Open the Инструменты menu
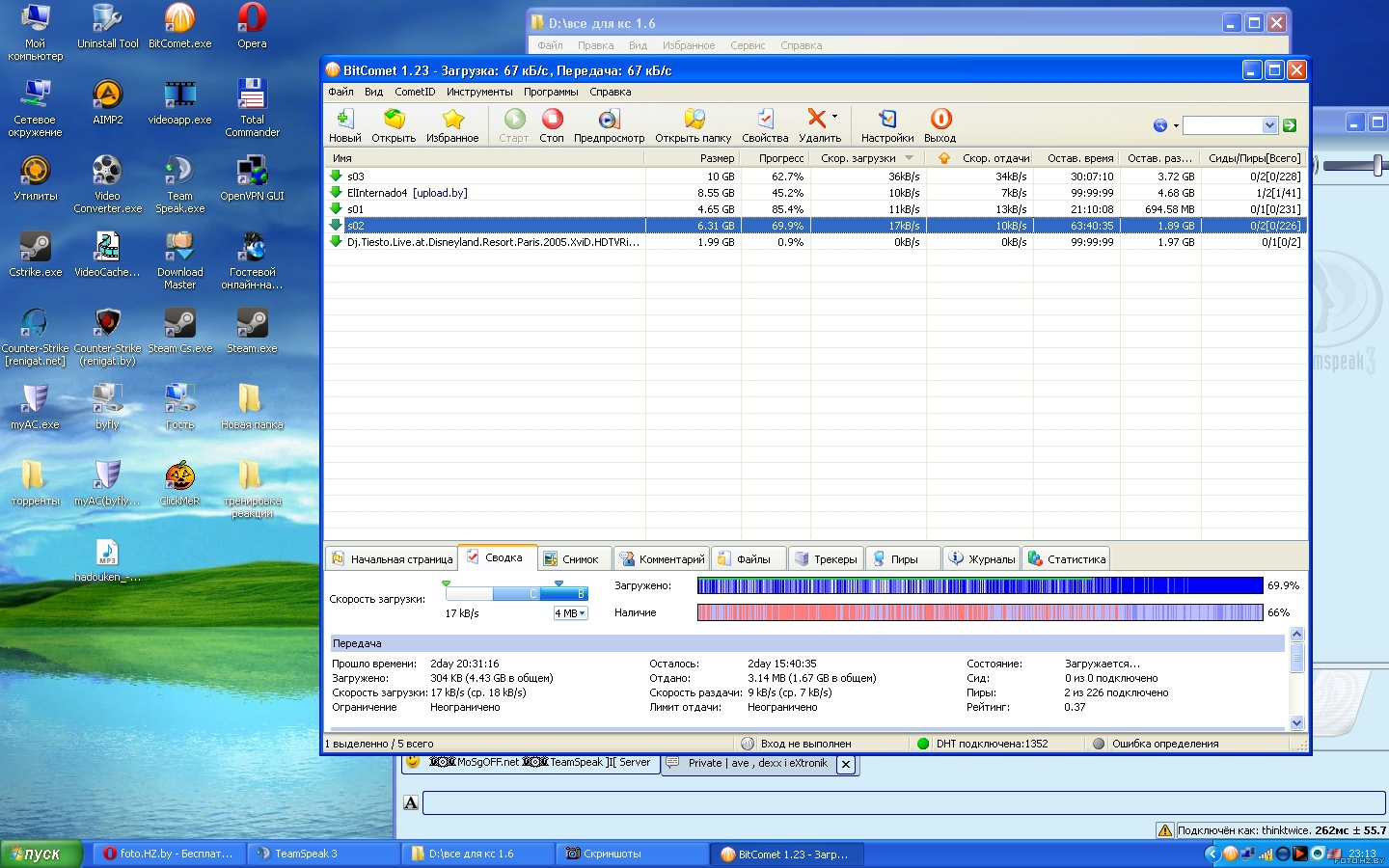Screen dimensions: 1389x868 click(479, 92)
